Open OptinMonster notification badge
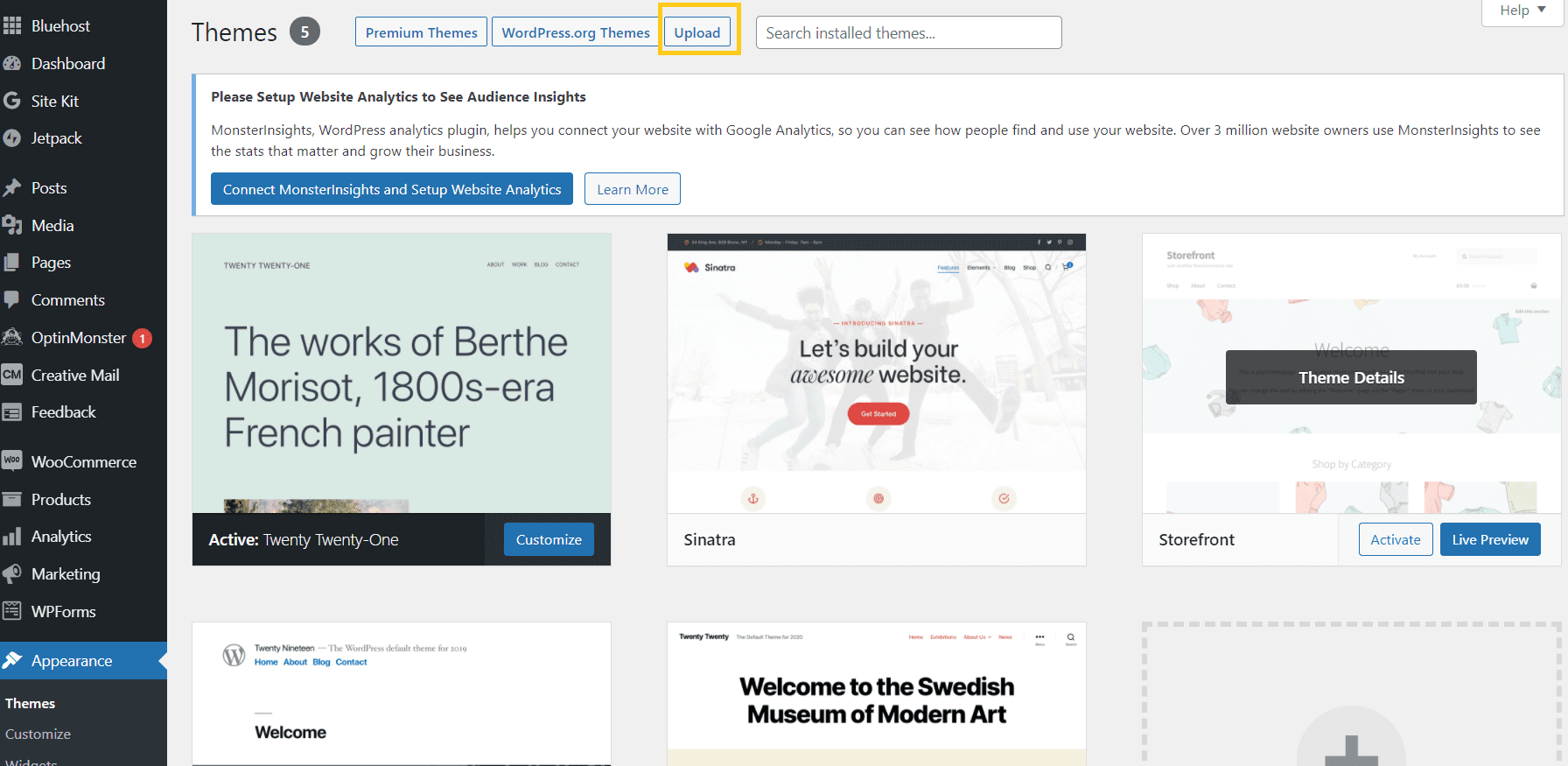Screen dimensions: 1568x766 point(142,339)
